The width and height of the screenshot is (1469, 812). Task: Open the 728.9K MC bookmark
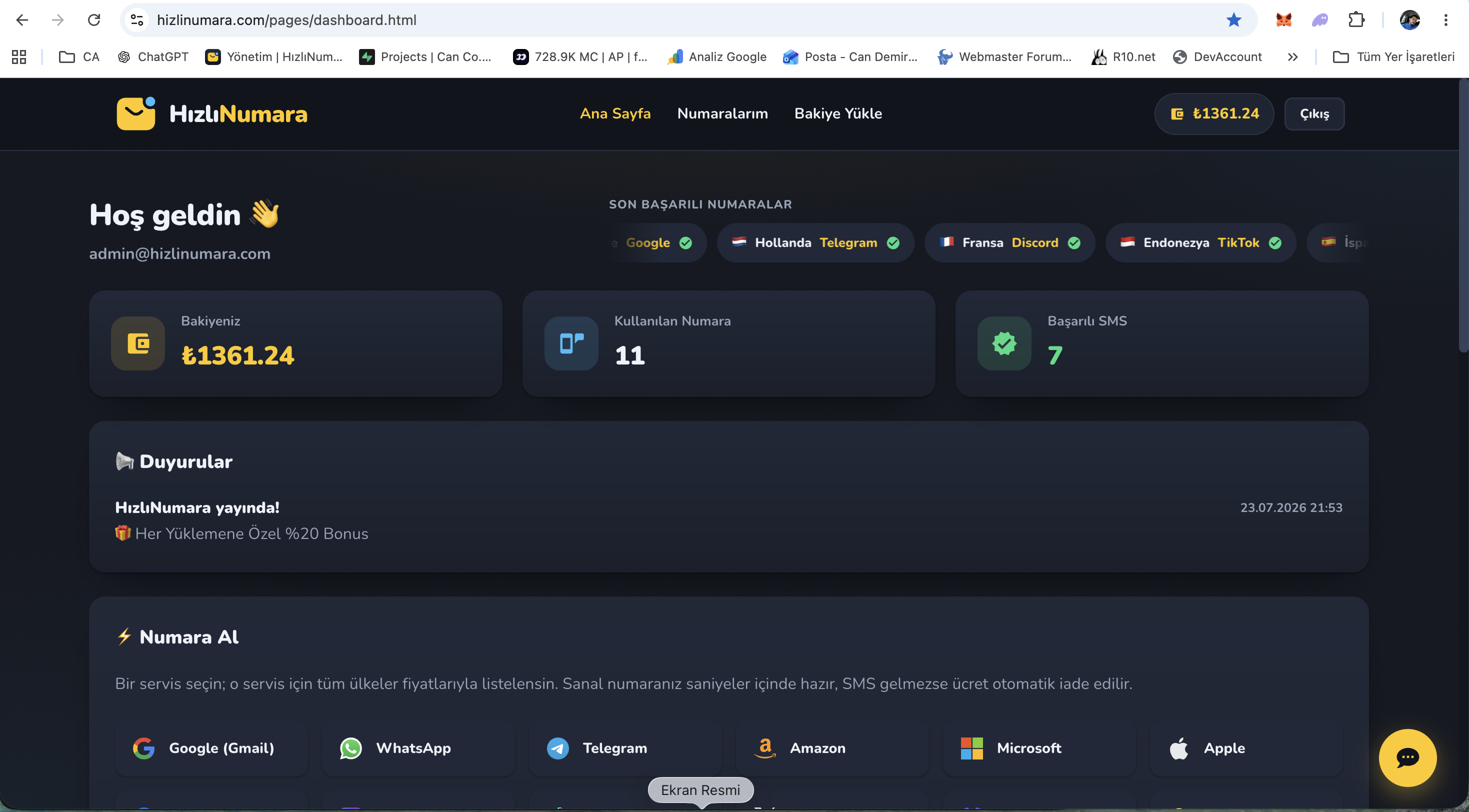(x=580, y=56)
